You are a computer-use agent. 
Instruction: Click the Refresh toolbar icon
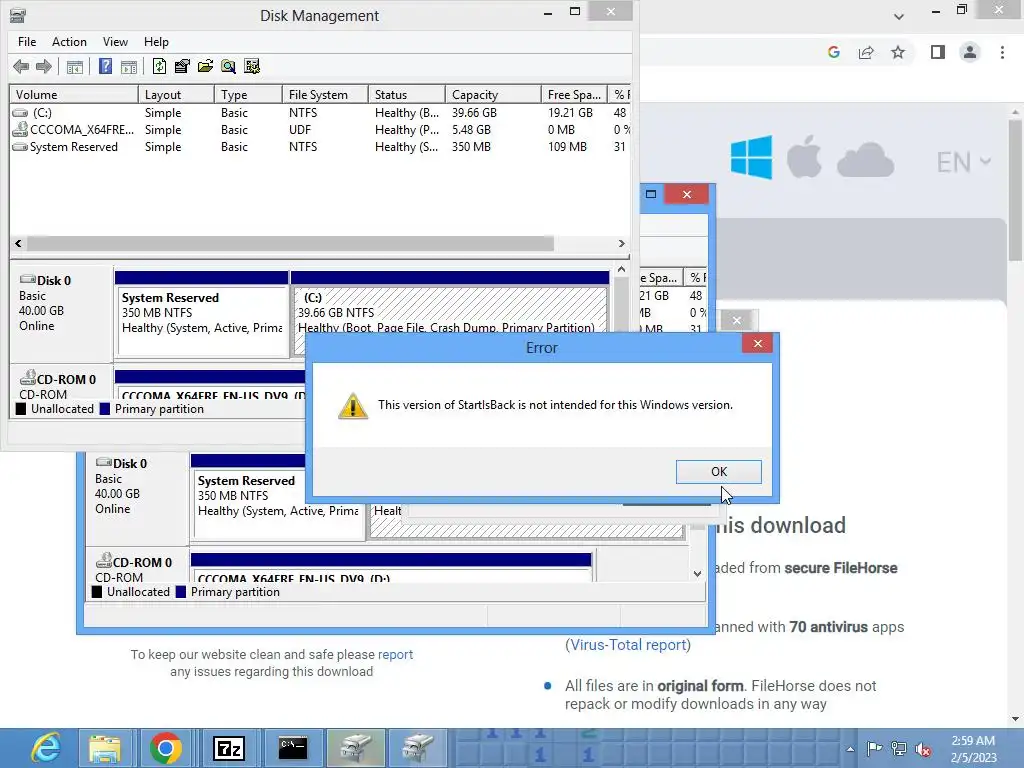pyautogui.click(x=159, y=66)
